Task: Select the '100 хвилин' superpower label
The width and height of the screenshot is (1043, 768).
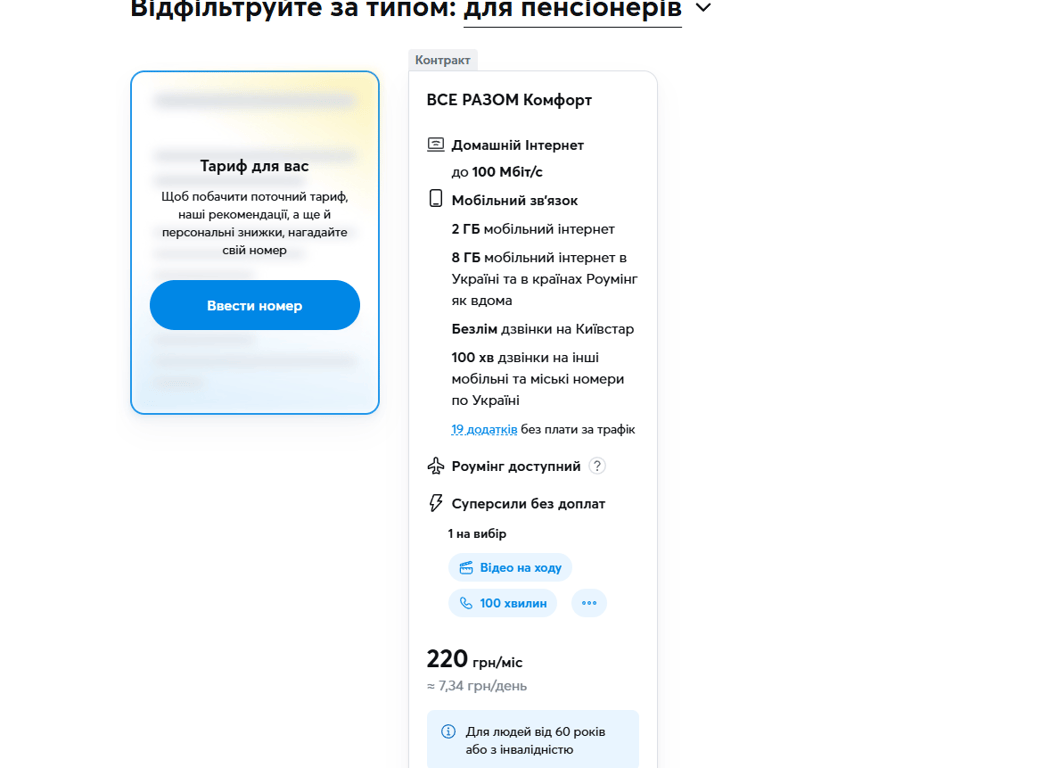Action: pyautogui.click(x=513, y=603)
